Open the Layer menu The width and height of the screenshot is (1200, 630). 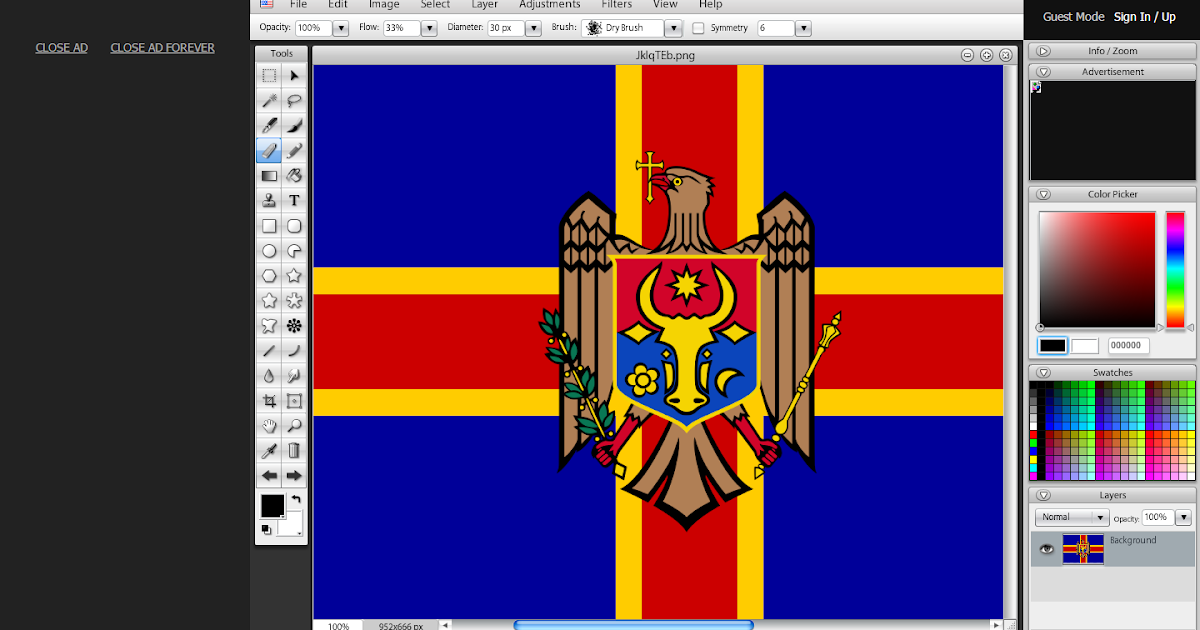pos(484,4)
